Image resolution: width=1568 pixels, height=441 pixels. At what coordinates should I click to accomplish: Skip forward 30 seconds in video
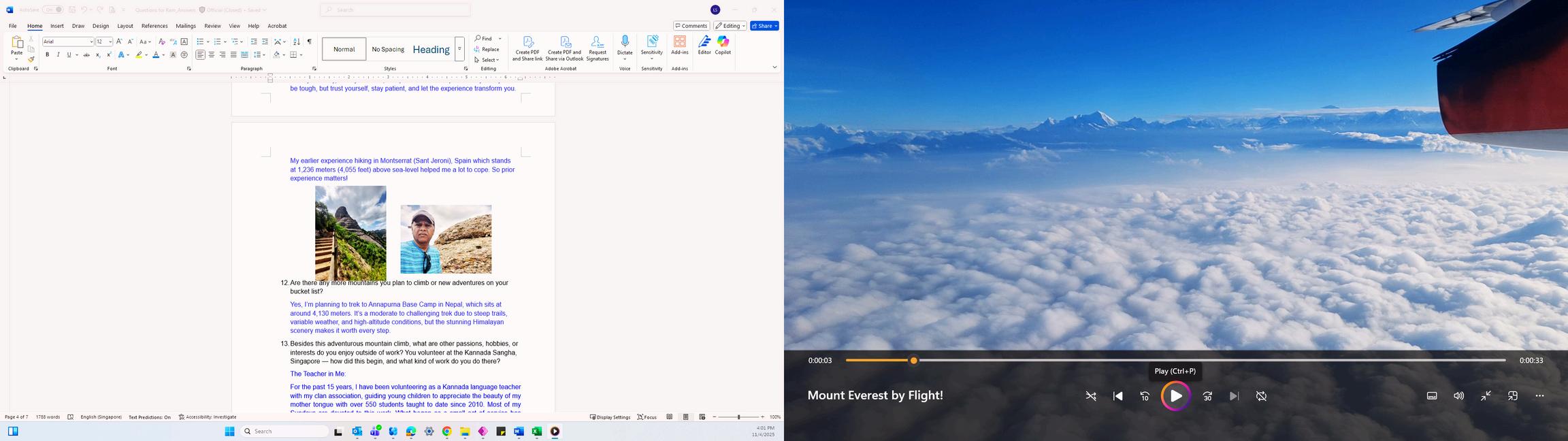(1207, 396)
